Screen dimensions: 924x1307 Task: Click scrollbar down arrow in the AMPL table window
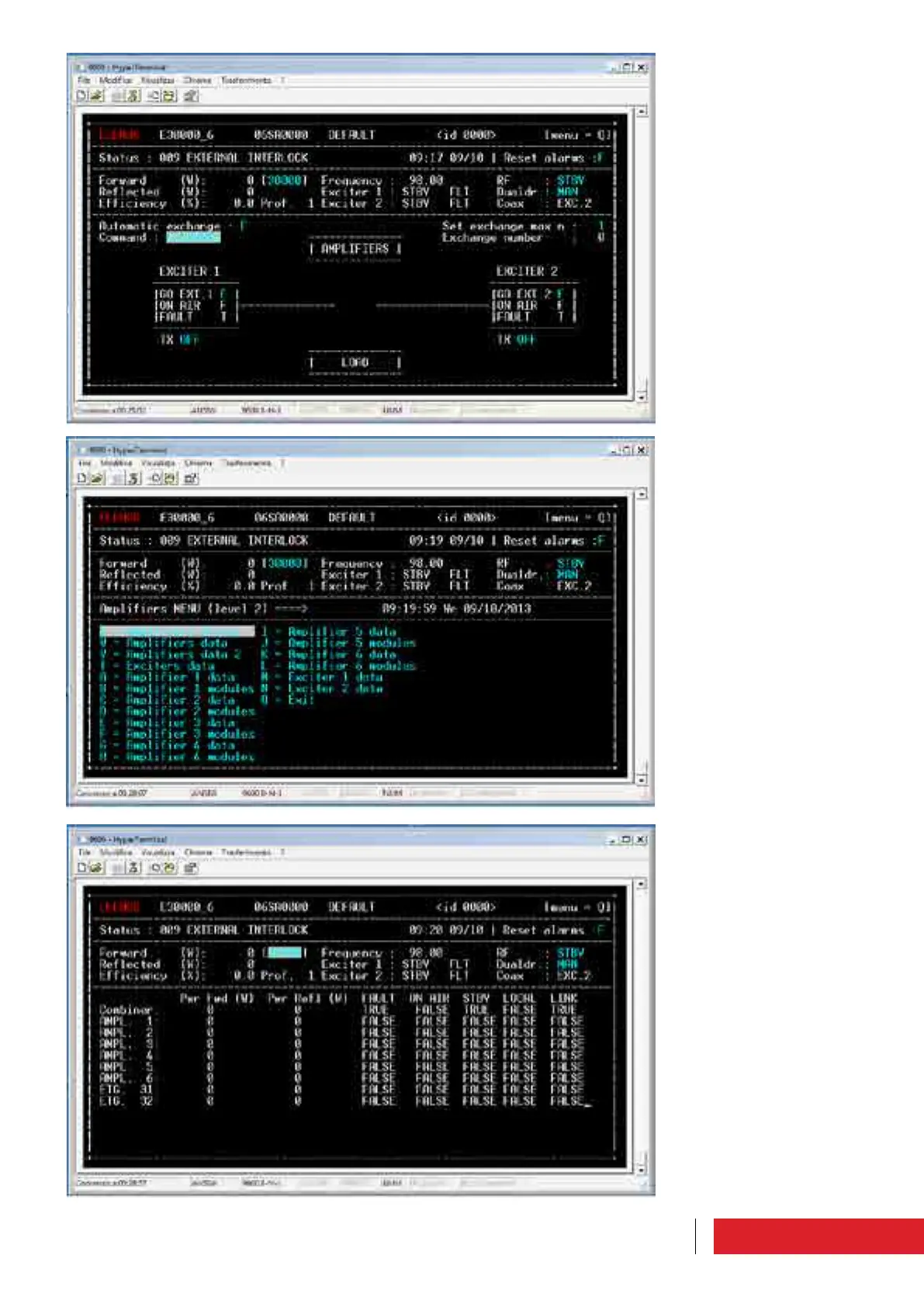click(x=642, y=1169)
